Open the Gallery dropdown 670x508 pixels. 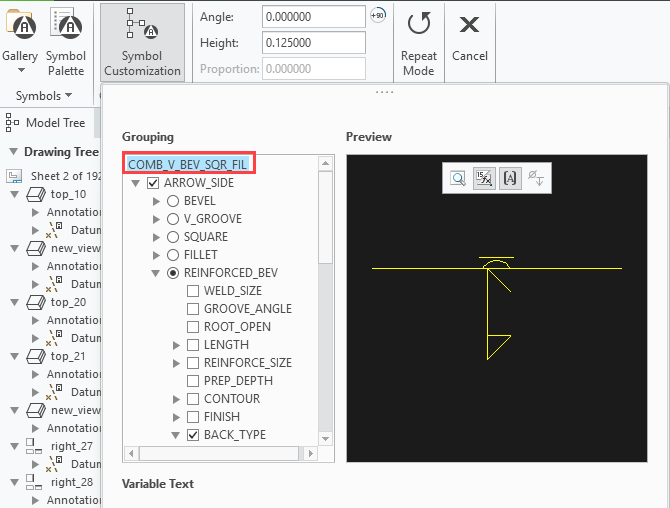click(20, 56)
